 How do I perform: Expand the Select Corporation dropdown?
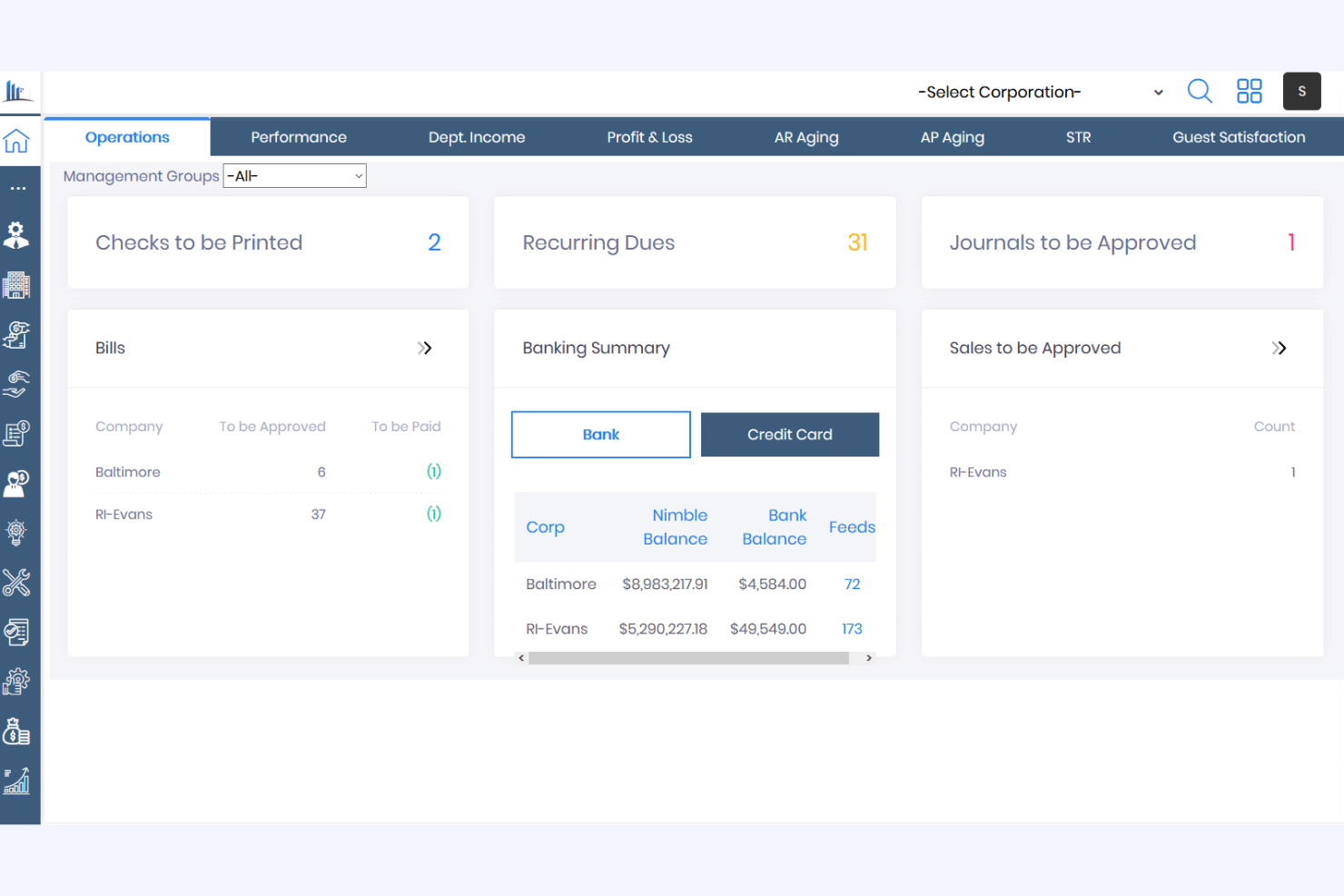(x=1040, y=92)
